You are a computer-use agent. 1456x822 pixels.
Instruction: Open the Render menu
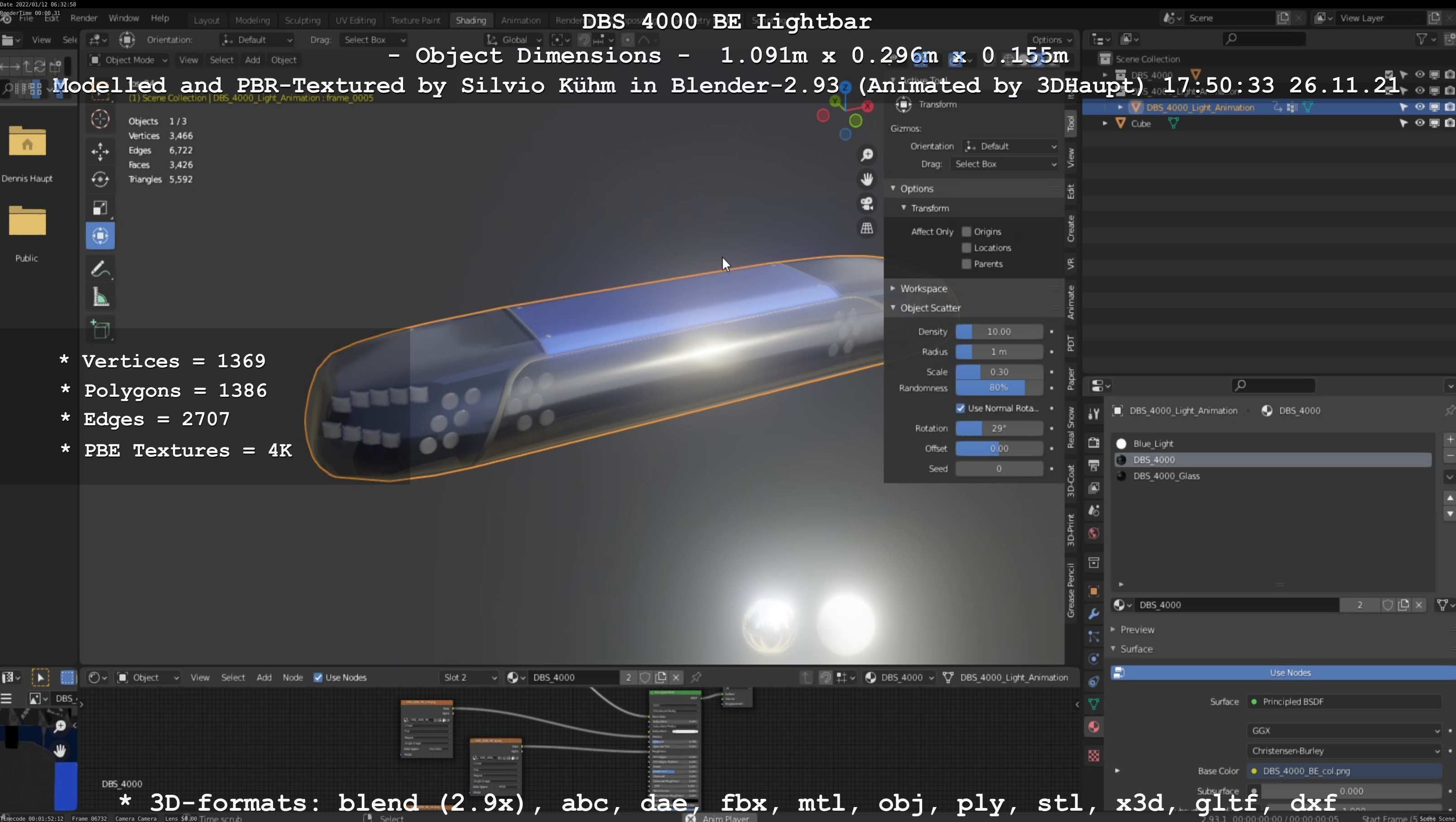pos(84,18)
